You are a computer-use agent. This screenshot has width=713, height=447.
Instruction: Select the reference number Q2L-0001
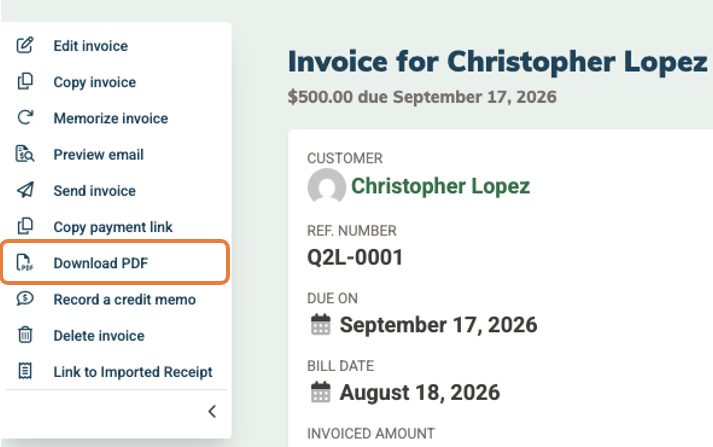point(355,257)
